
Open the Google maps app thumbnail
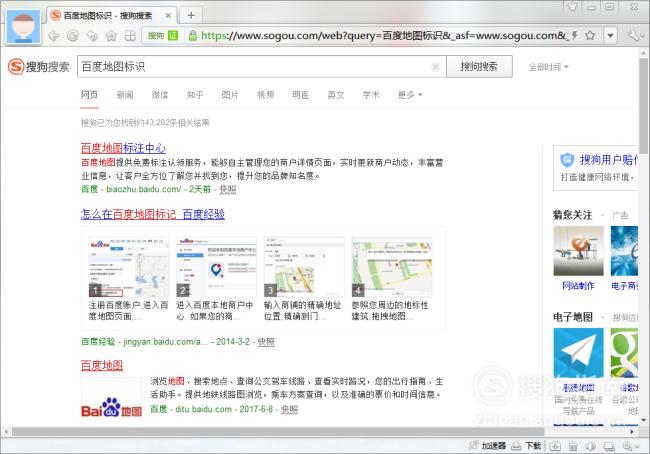(624, 353)
